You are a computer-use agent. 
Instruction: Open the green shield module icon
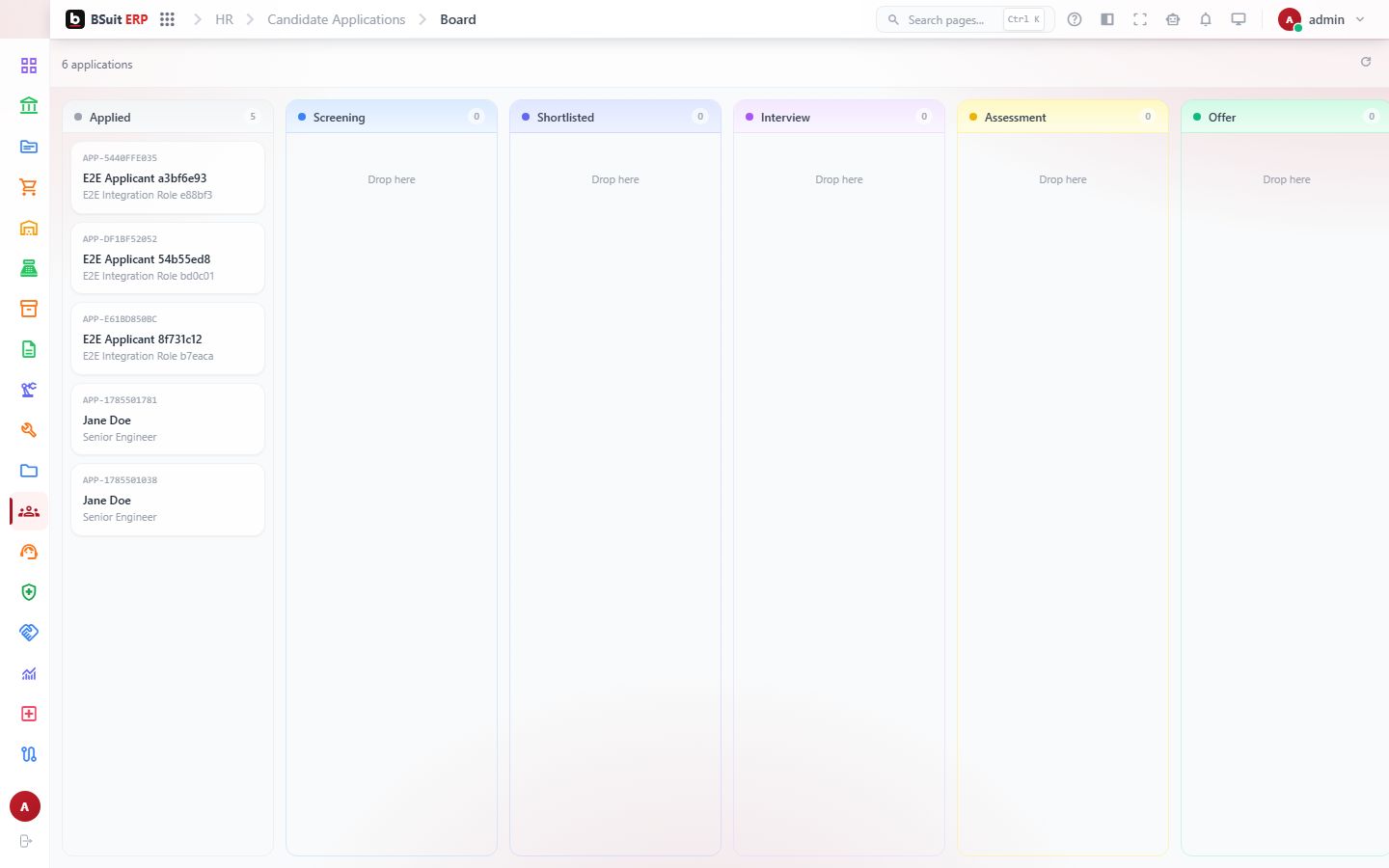29,592
